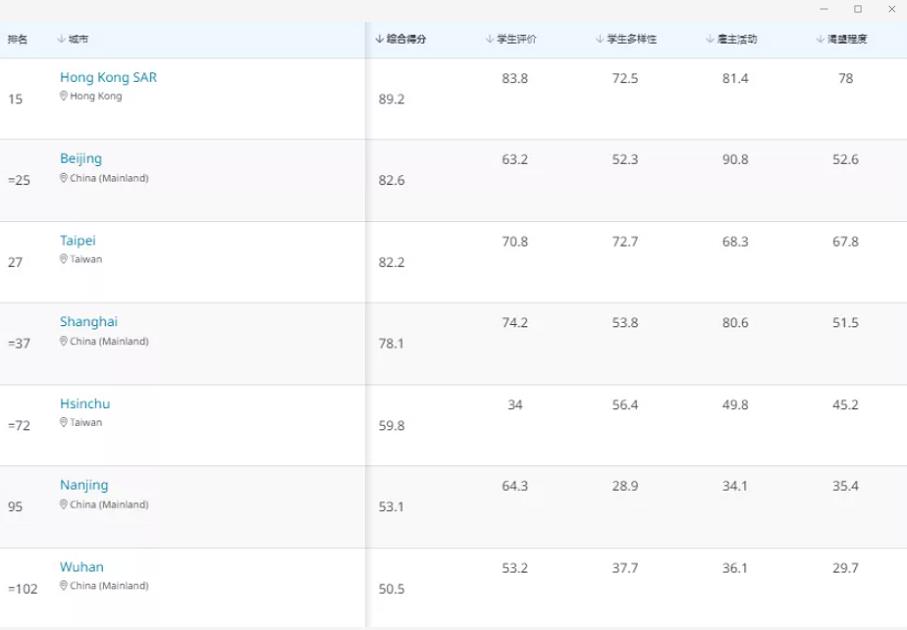
Task: Click the 74.2 value in Shanghai's row
Action: coord(515,323)
